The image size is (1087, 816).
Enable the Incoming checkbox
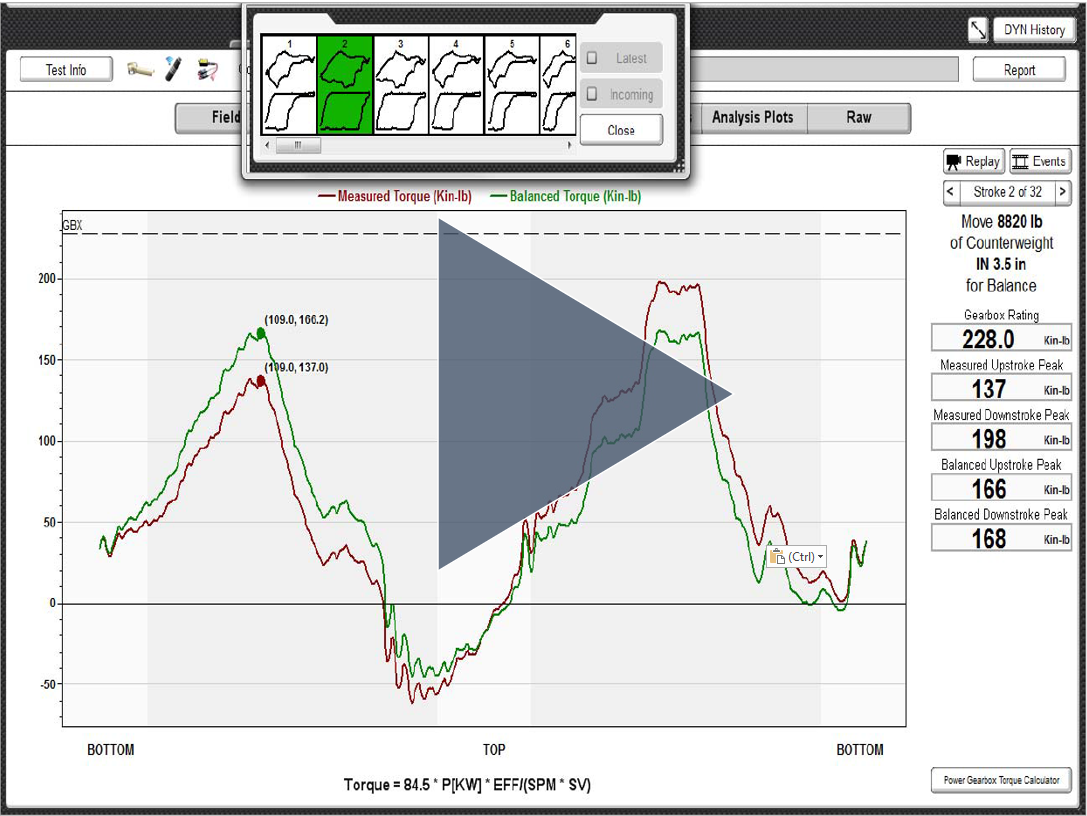pyautogui.click(x=592, y=94)
